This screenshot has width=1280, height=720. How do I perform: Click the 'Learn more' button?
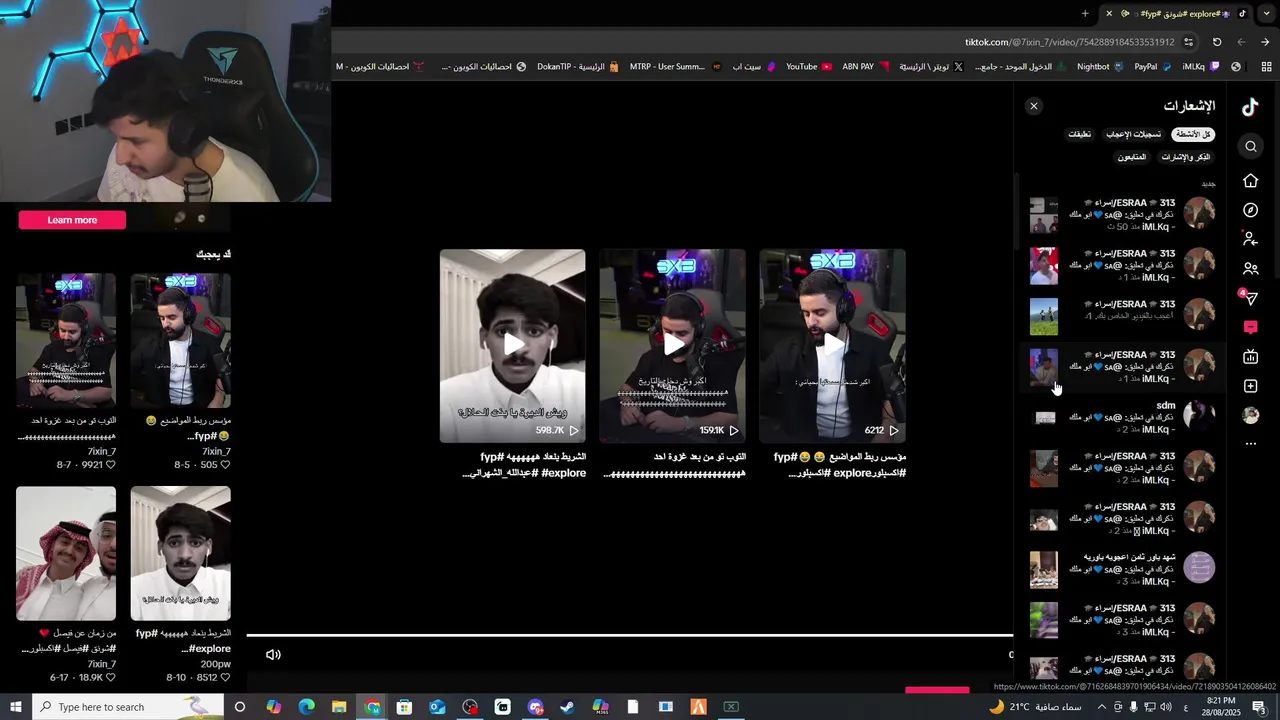pyautogui.click(x=72, y=220)
